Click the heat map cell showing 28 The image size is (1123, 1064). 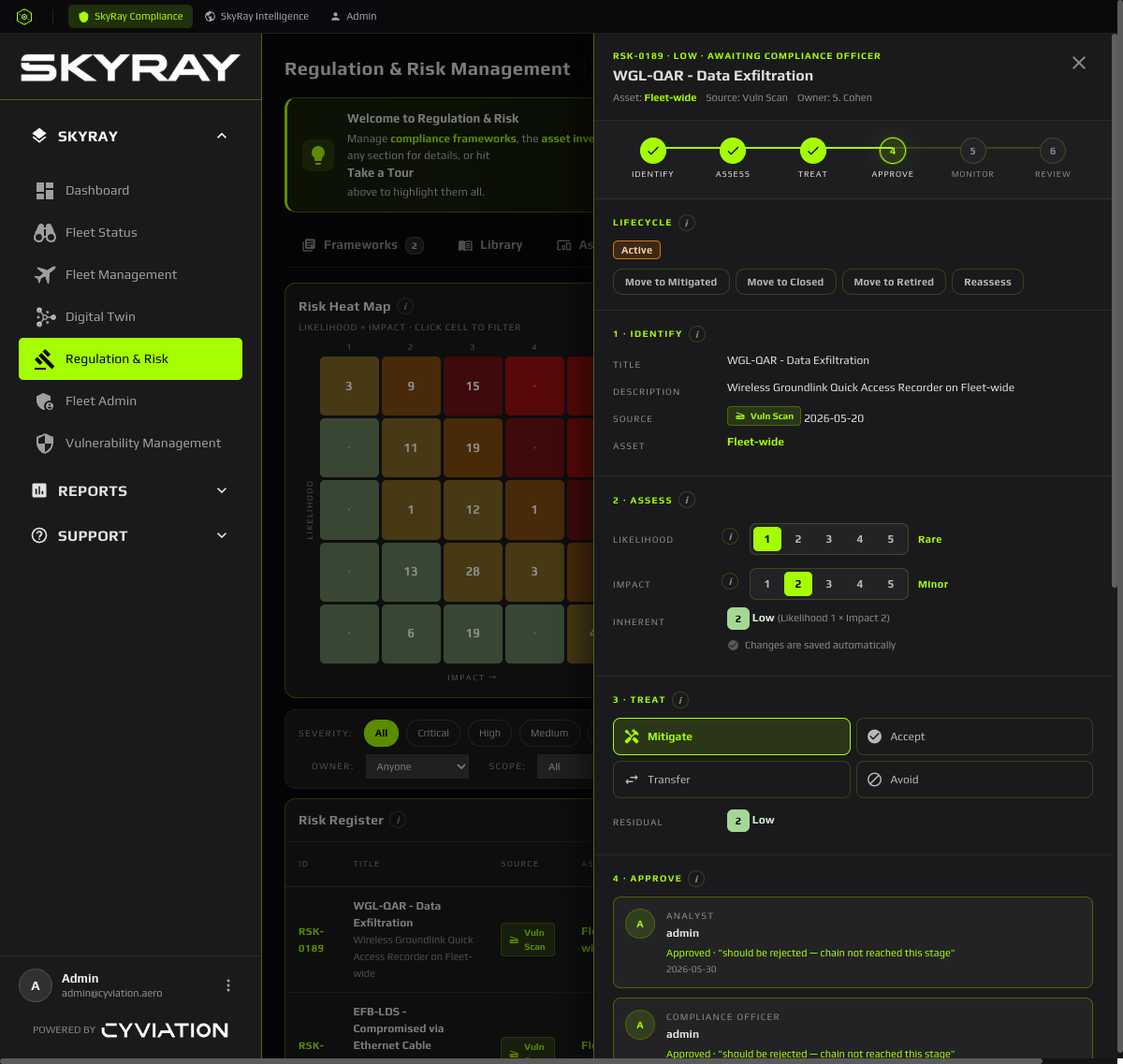pyautogui.click(x=473, y=572)
